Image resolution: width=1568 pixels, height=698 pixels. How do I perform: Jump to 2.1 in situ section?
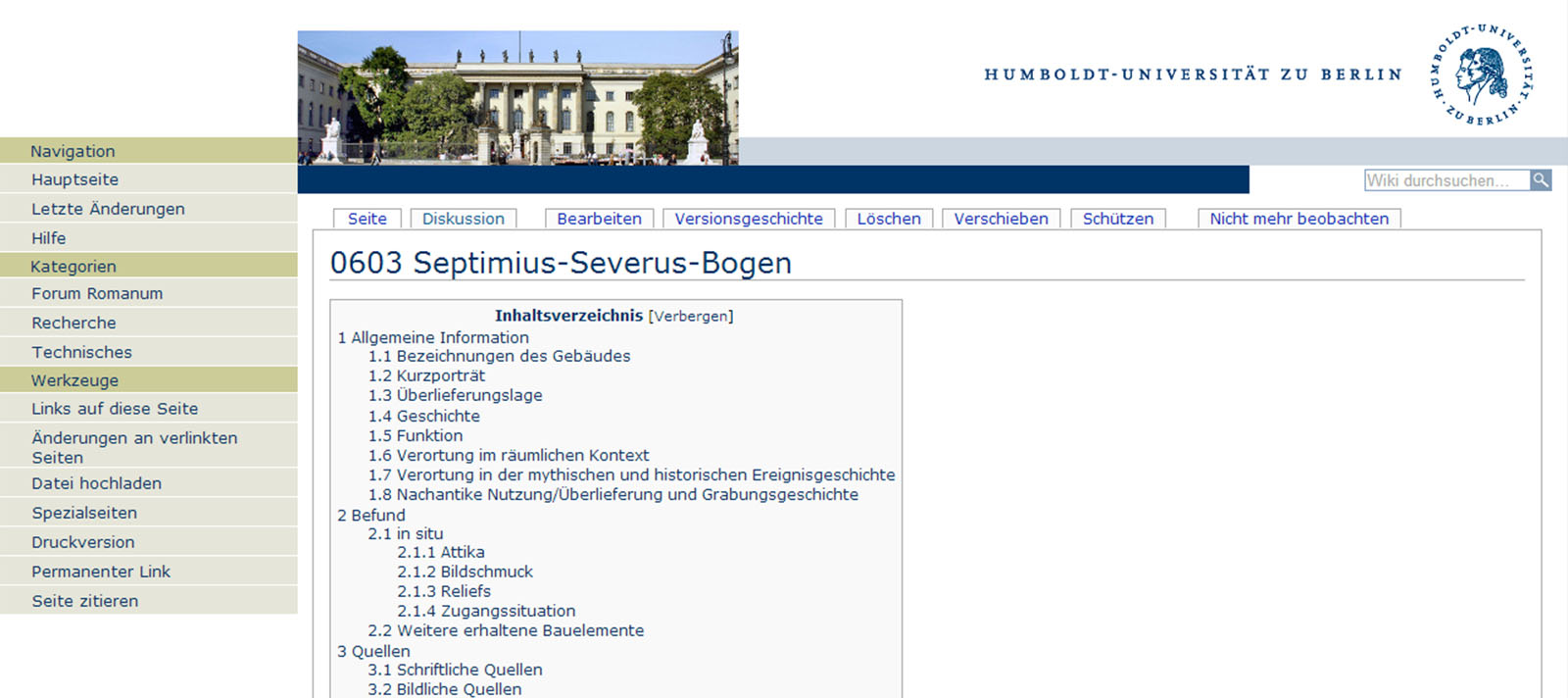406,533
